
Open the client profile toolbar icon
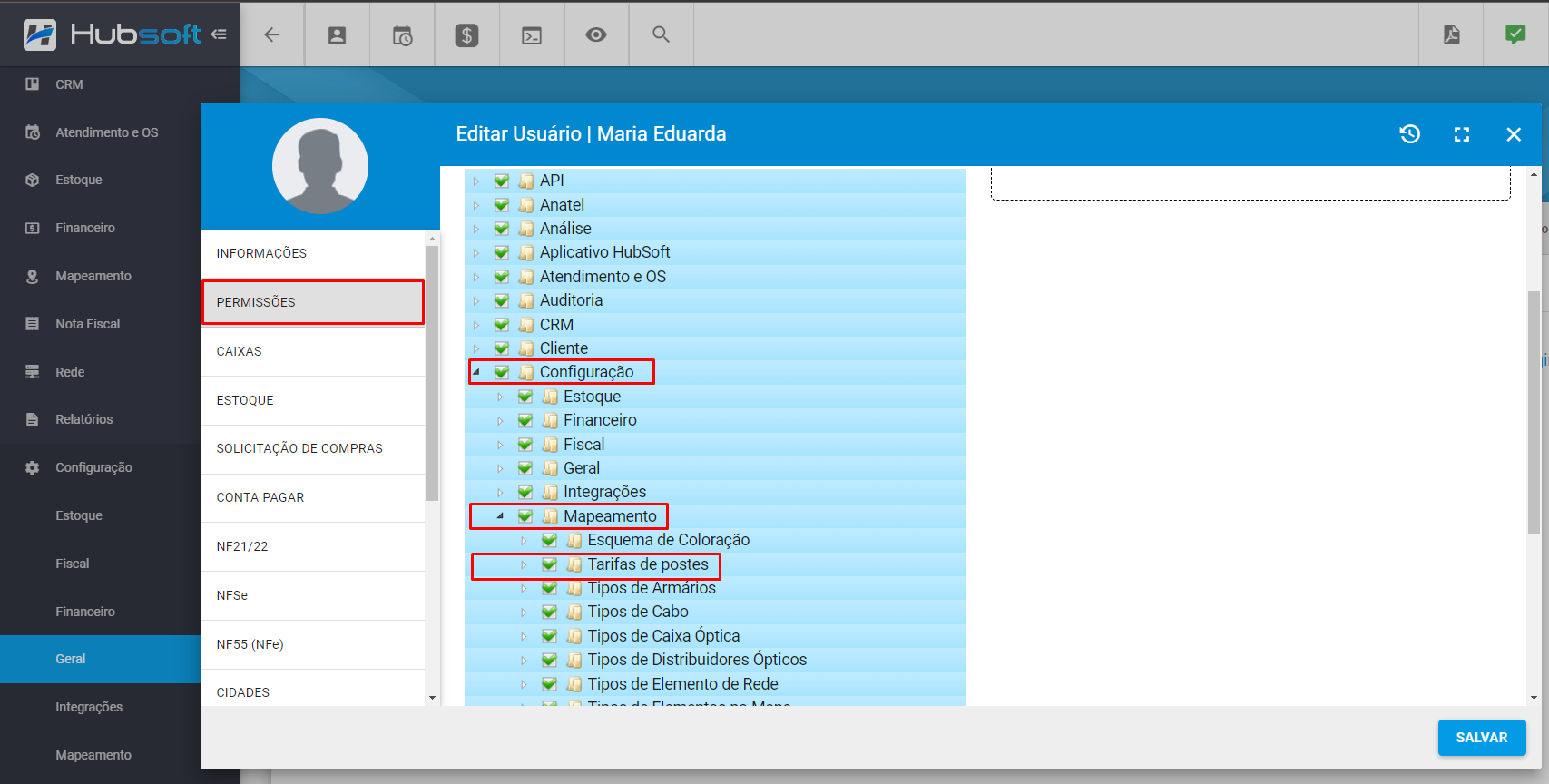[337, 35]
